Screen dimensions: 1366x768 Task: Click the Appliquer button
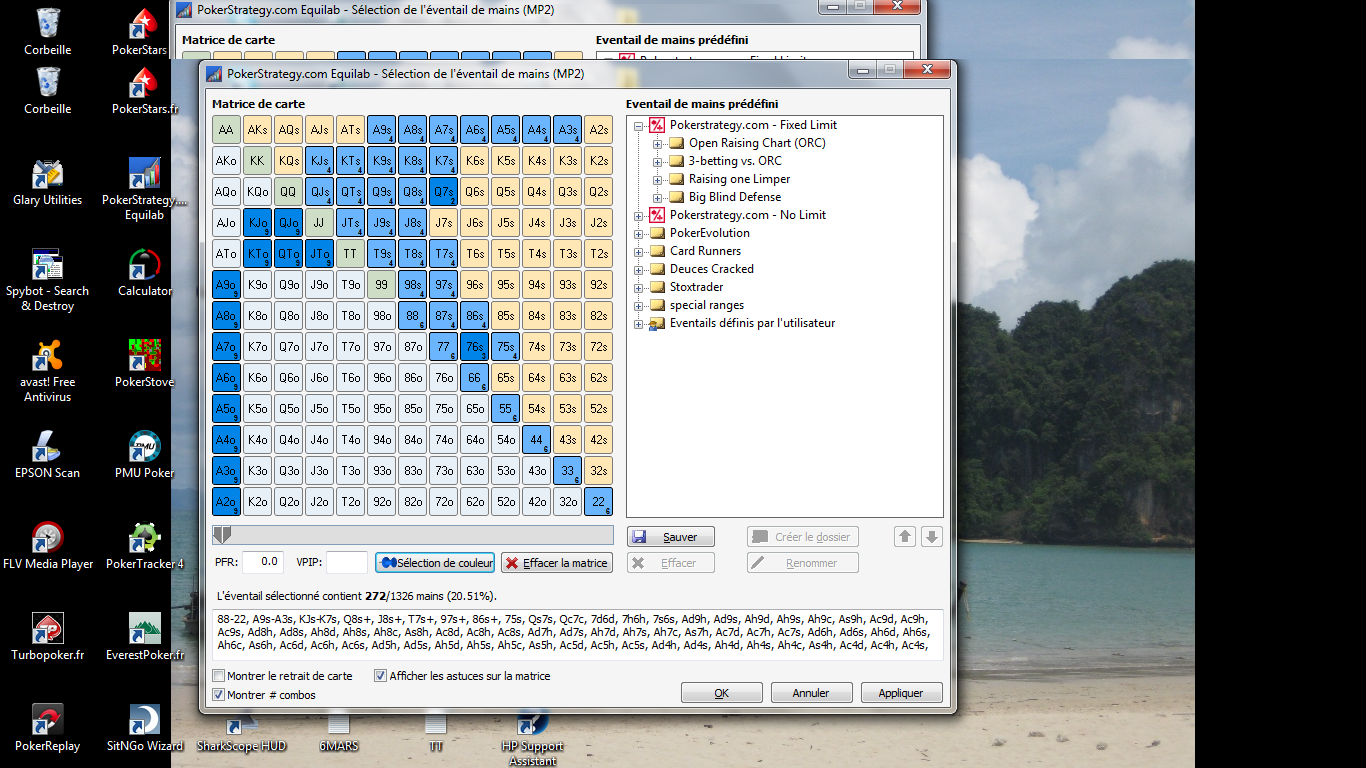coord(901,693)
